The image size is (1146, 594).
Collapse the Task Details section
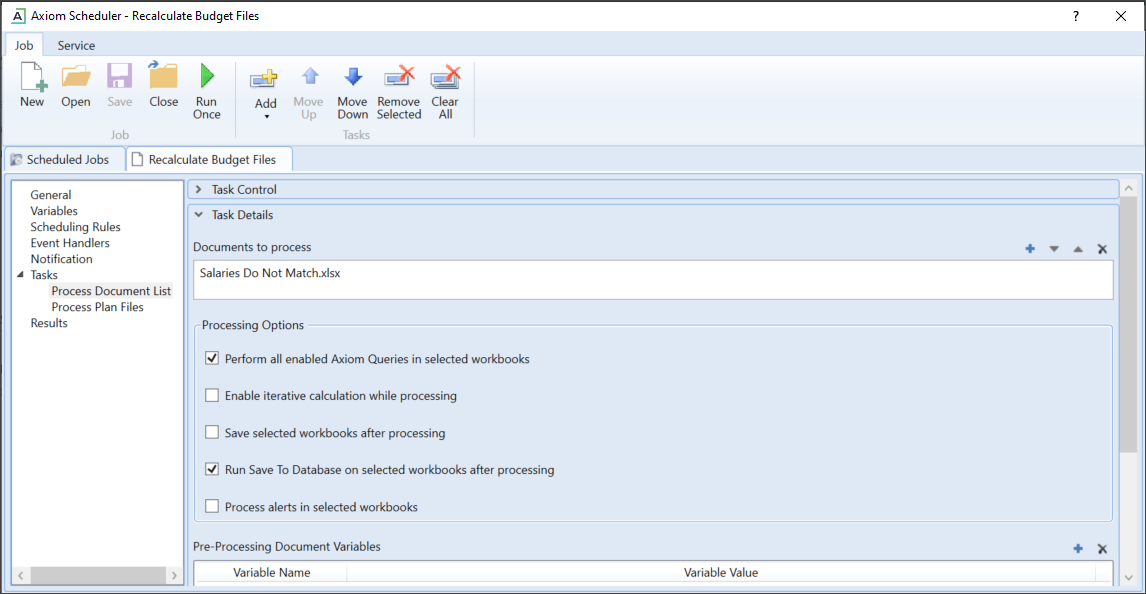tap(199, 215)
